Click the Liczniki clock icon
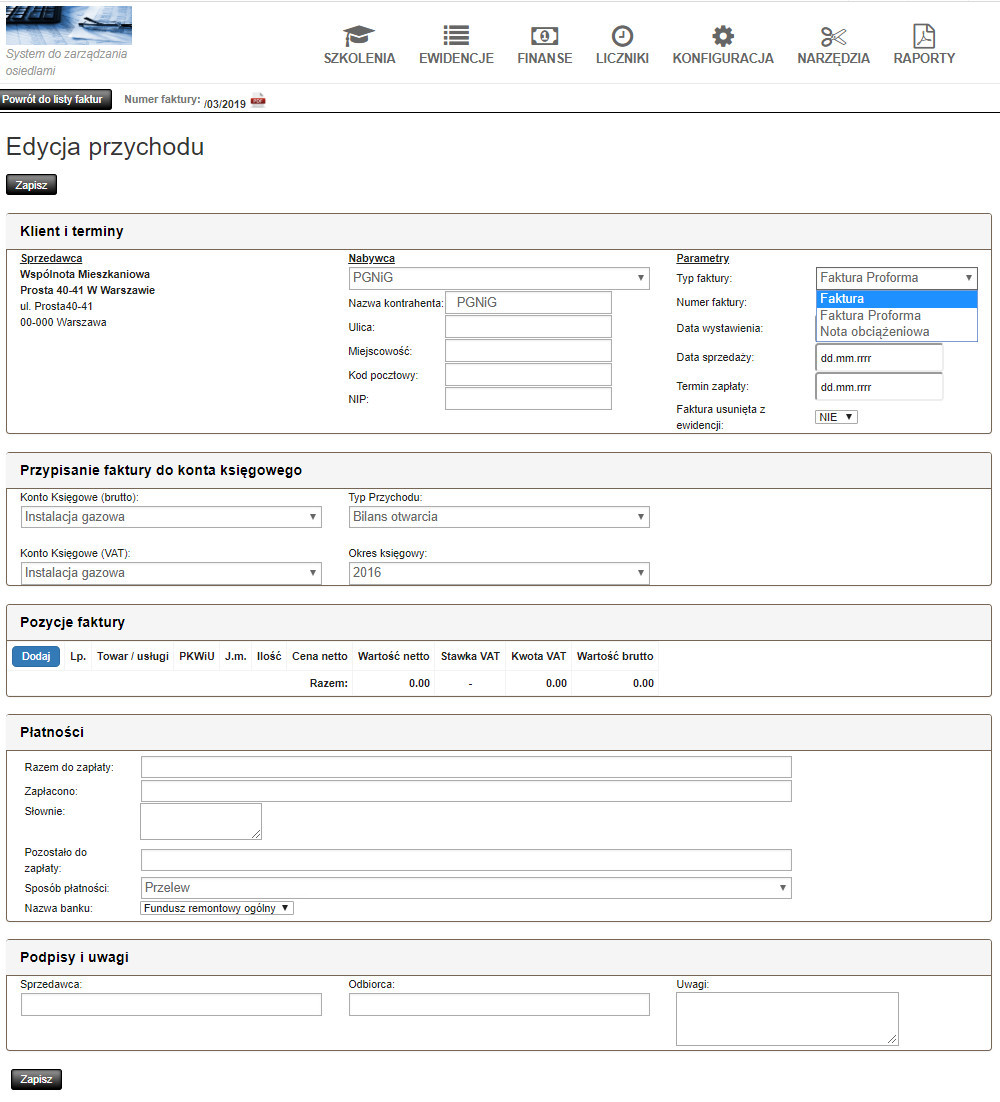 click(x=622, y=36)
